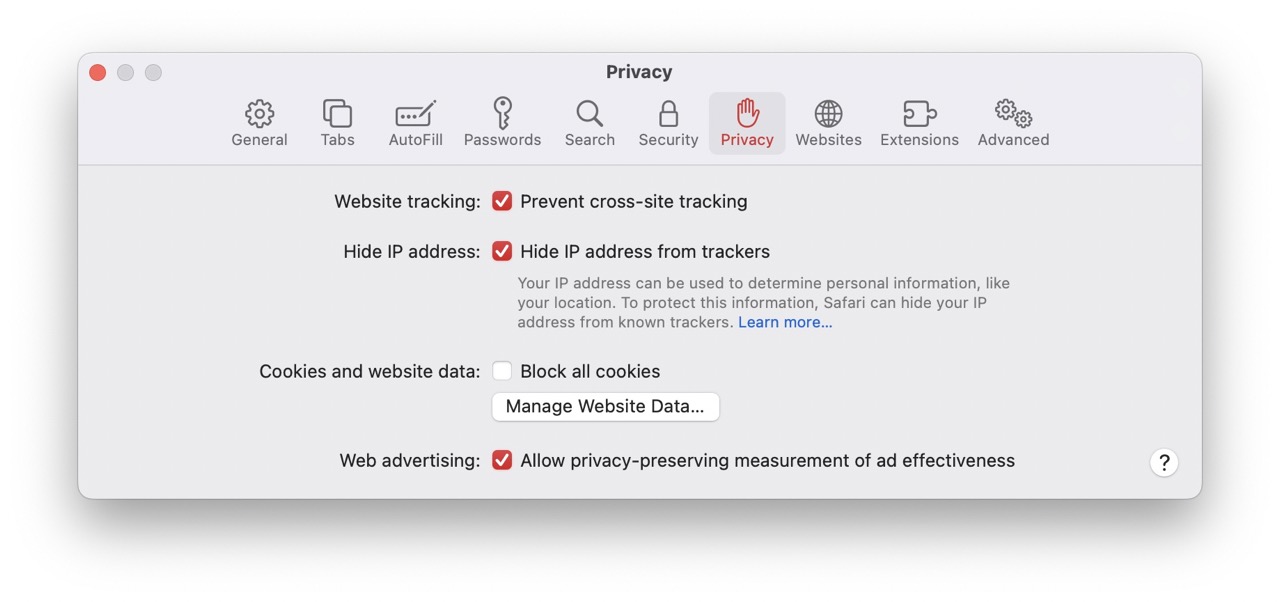Click the Manage Website Data button
1280x602 pixels.
point(605,407)
